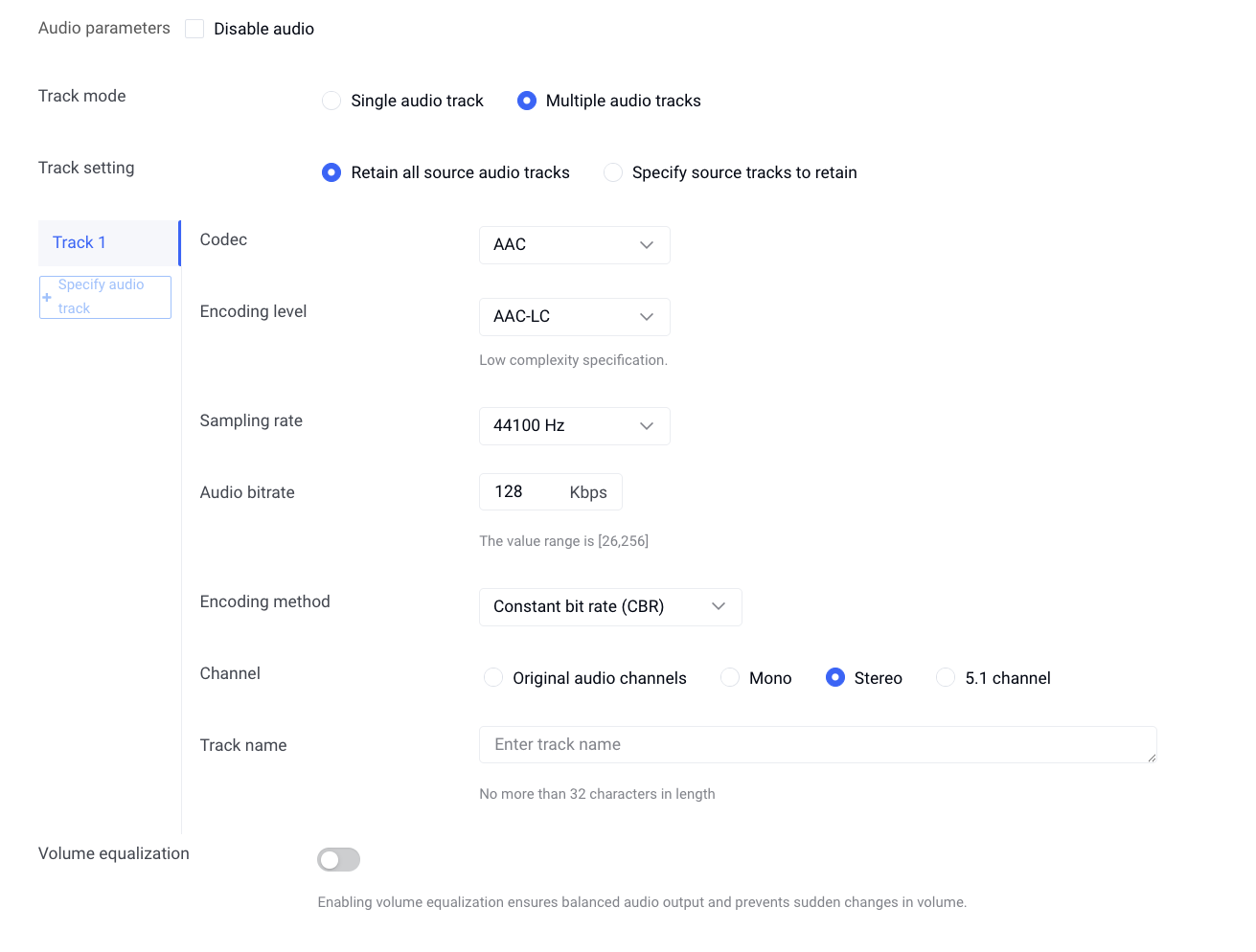Viewport: 1256px width, 952px height.
Task: Click the Enter track name field
Action: (x=816, y=745)
